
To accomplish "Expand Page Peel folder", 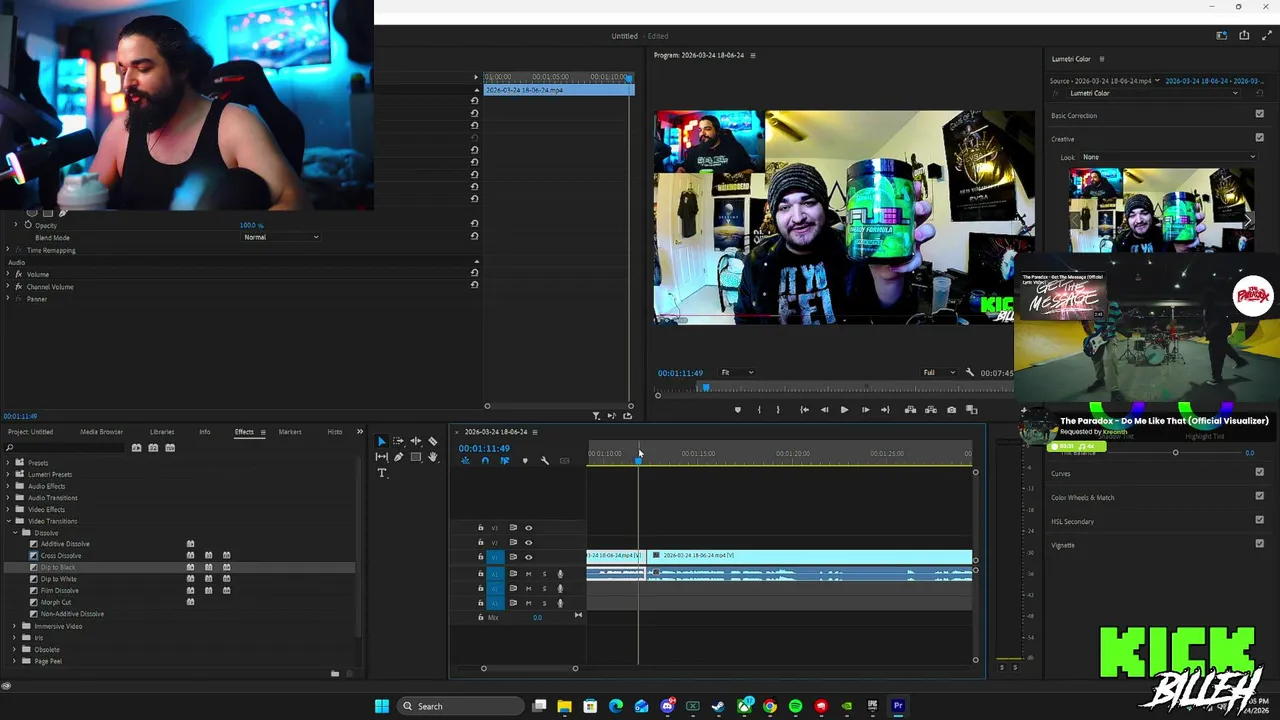I will [x=15, y=661].
